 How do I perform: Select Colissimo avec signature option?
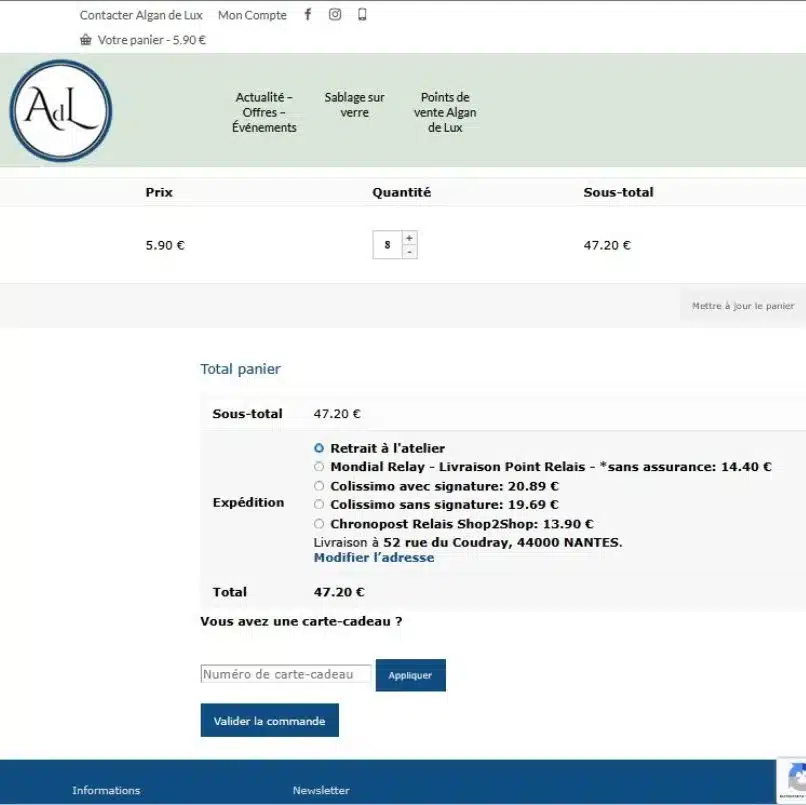pyautogui.click(x=319, y=486)
